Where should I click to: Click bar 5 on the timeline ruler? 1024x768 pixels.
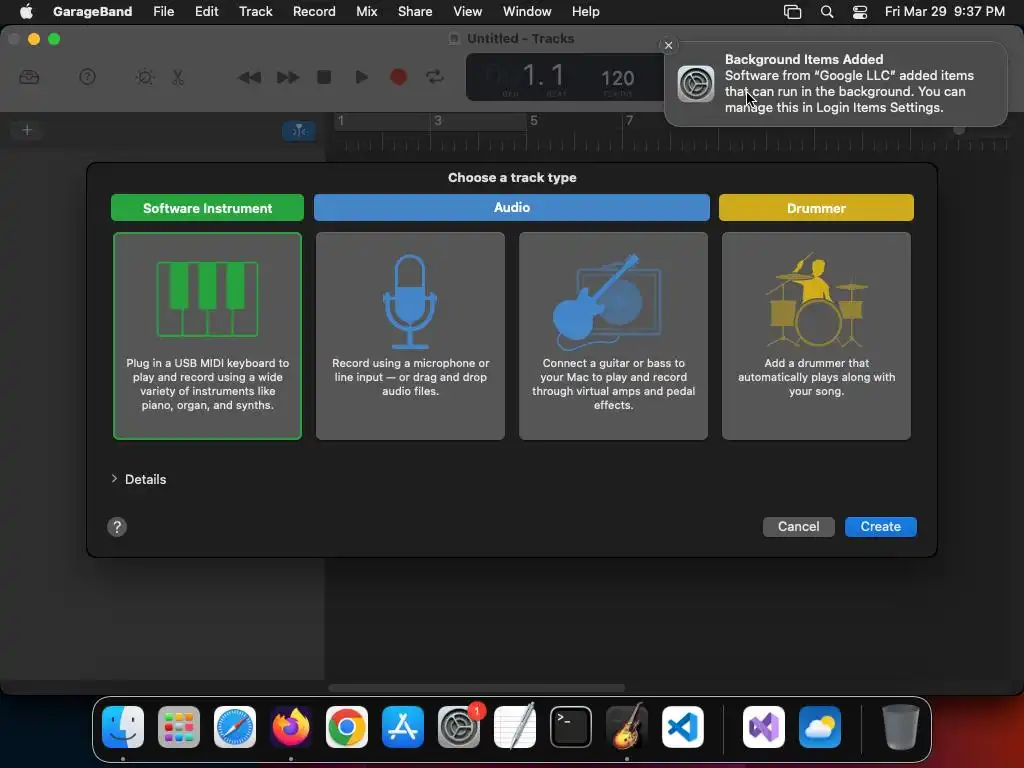[x=534, y=120]
